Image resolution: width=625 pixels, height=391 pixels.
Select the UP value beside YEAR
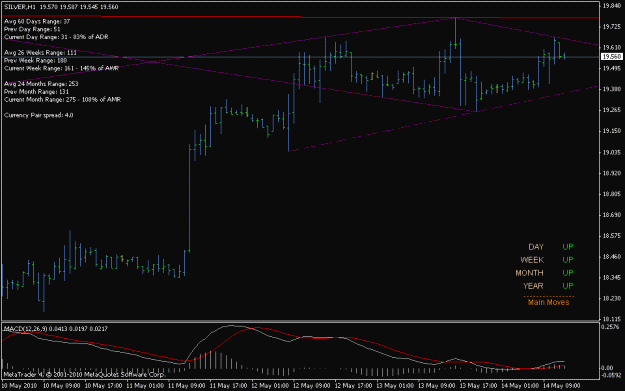click(568, 286)
